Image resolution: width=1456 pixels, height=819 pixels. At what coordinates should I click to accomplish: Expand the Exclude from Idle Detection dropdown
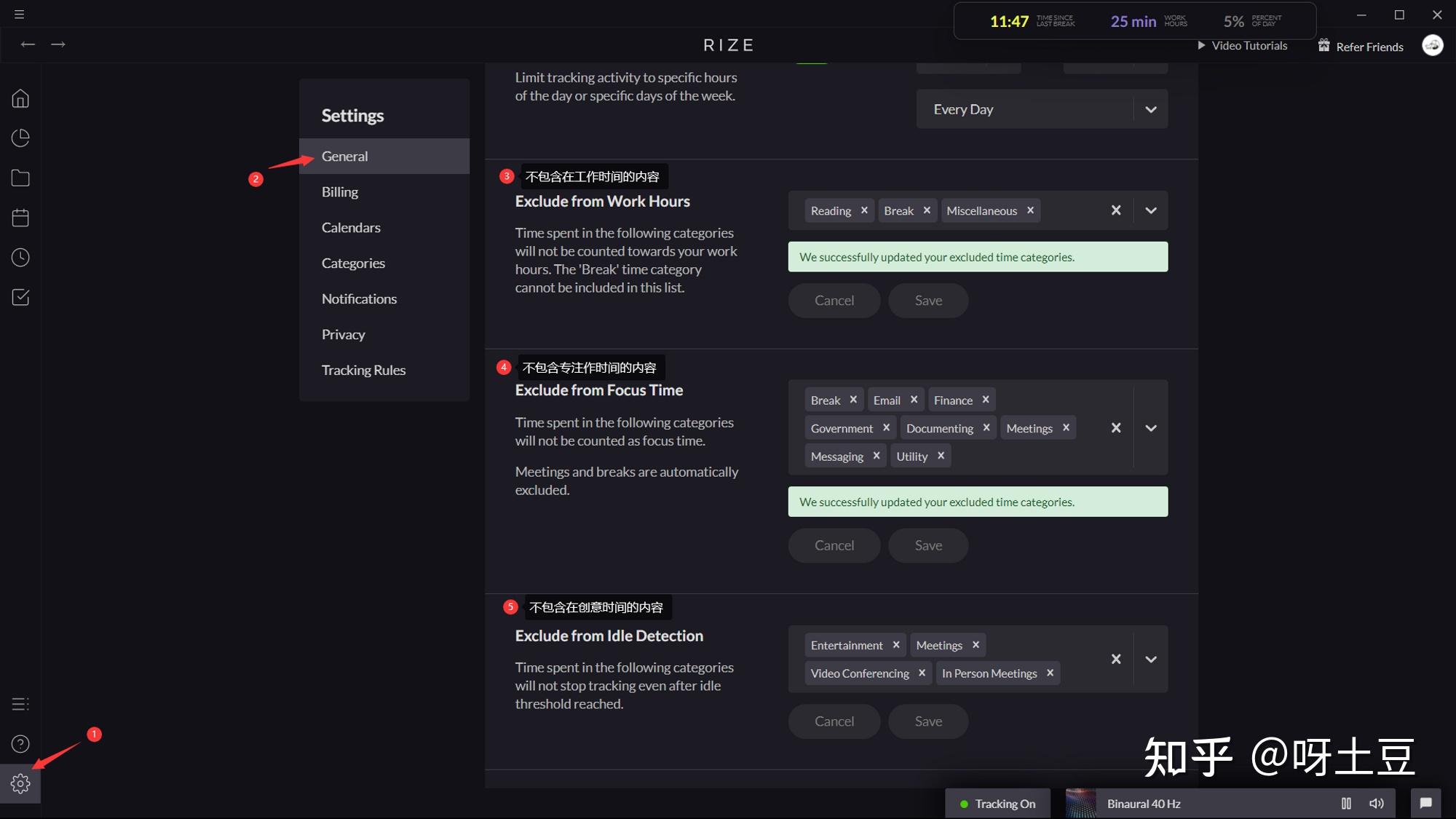pyautogui.click(x=1150, y=660)
